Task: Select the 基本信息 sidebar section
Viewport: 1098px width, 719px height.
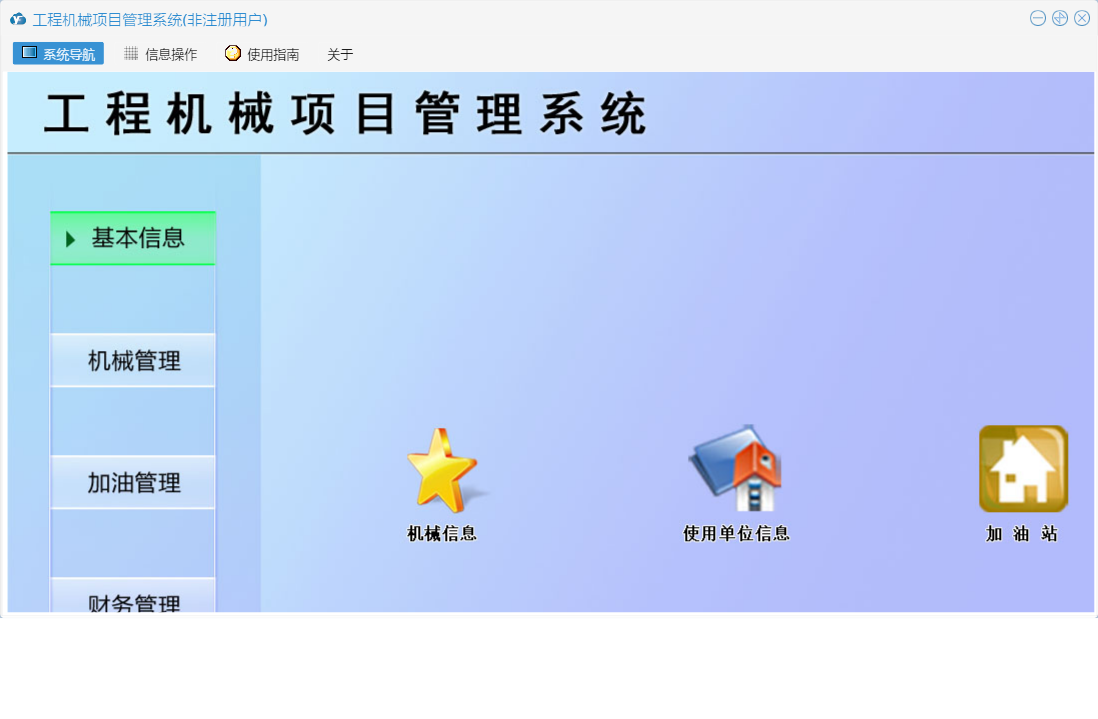Action: [x=132, y=238]
